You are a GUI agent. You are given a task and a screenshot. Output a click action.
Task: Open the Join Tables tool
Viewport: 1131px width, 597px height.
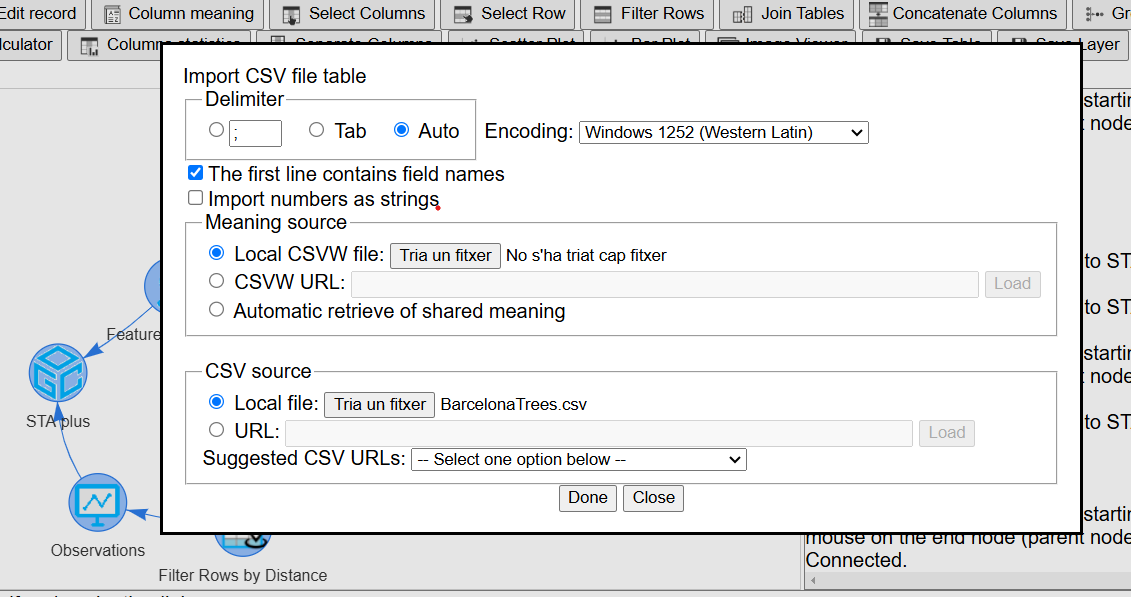pyautogui.click(x=787, y=14)
